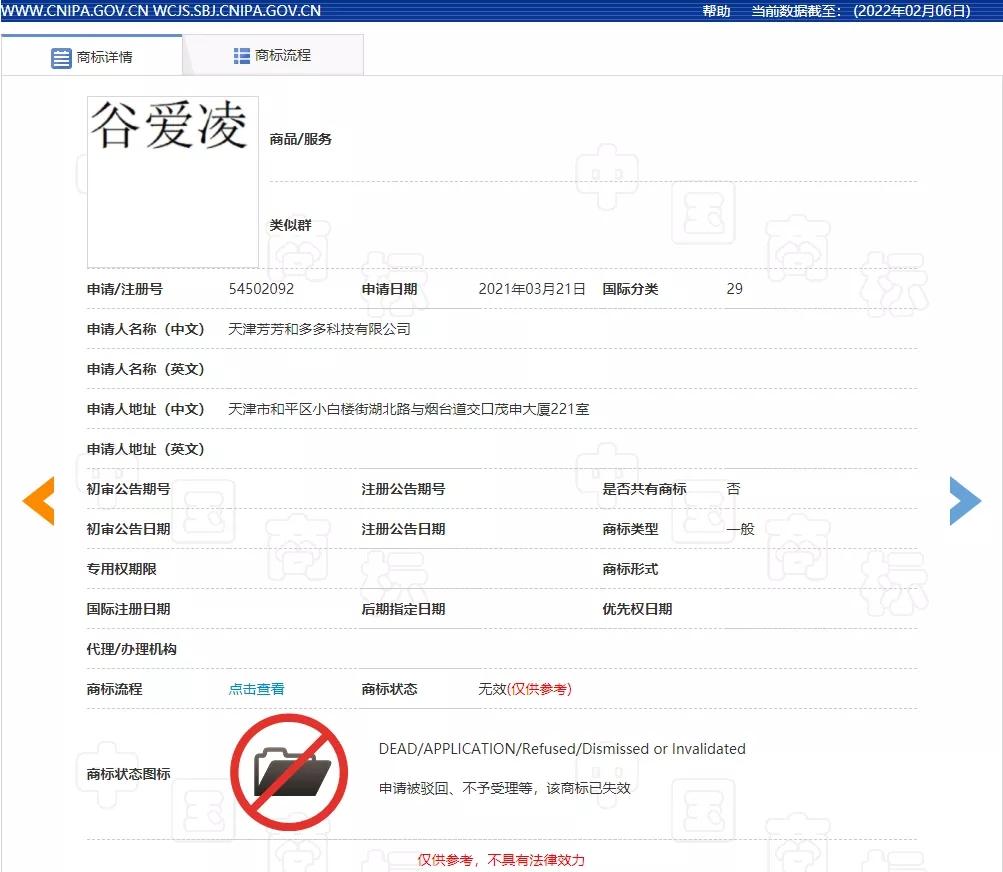Click the 商标详情 document icon
The width and height of the screenshot is (1003, 872).
61,58
